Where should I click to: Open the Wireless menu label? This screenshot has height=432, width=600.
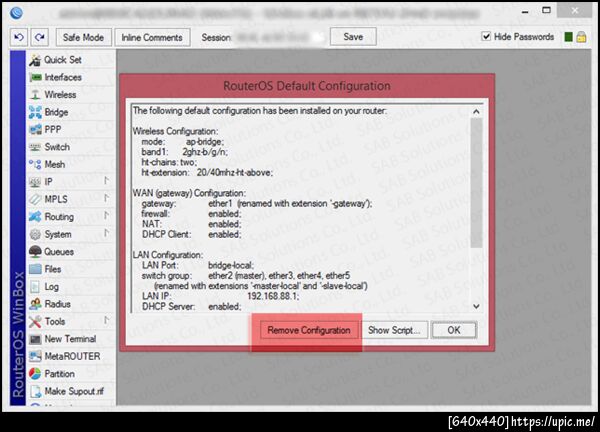[60, 95]
